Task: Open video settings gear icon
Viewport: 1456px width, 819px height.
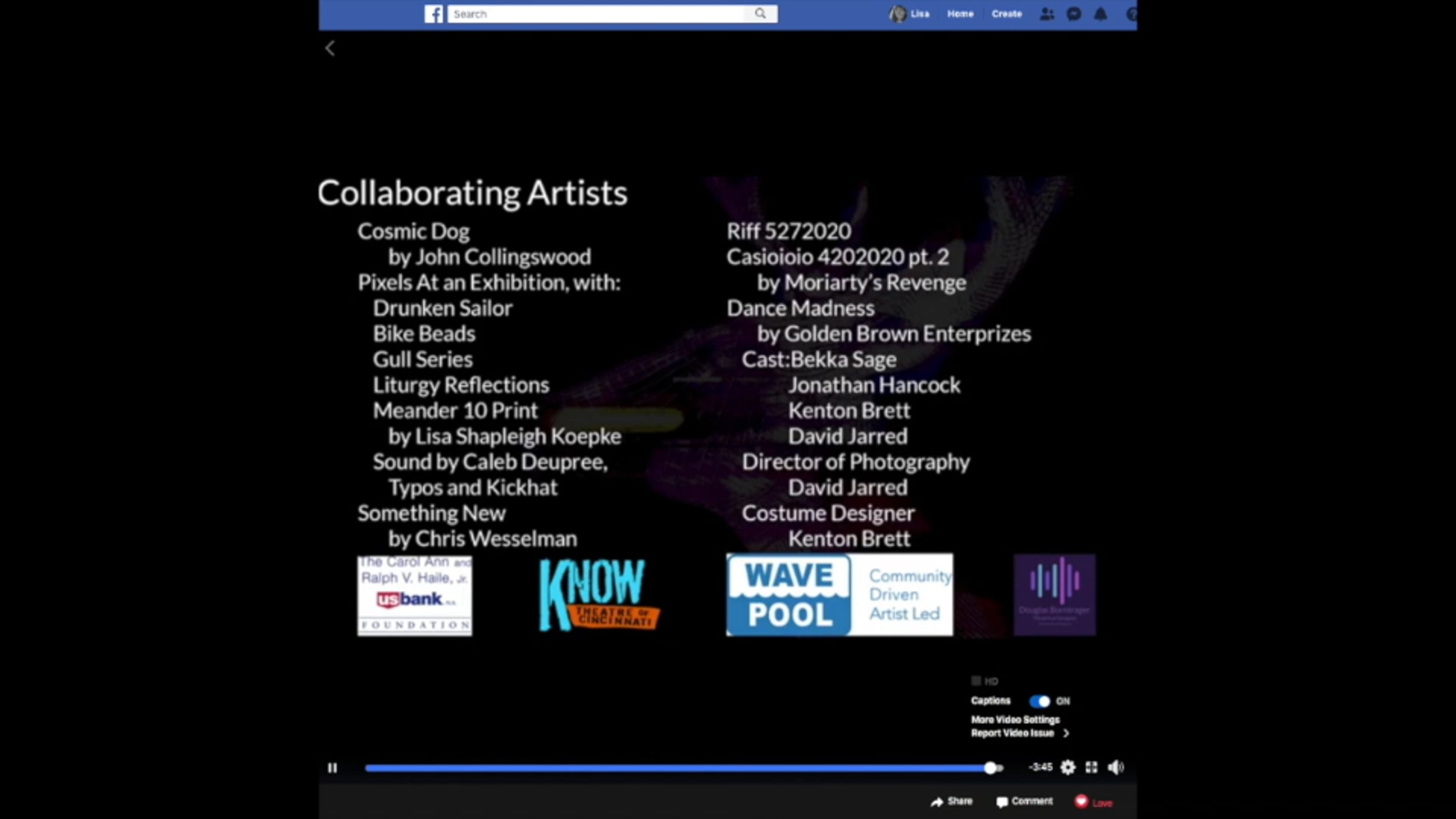Action: coord(1068,767)
